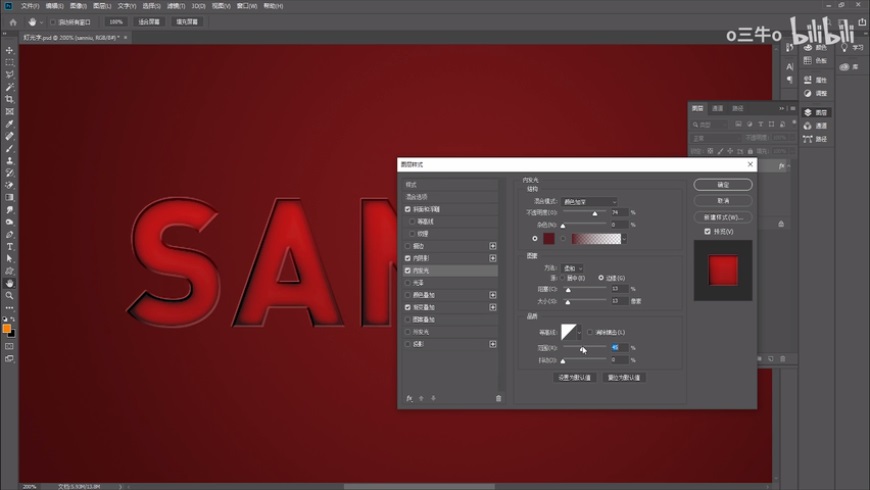This screenshot has width=870, height=490.
Task: Select the Crop tool
Action: 10,99
